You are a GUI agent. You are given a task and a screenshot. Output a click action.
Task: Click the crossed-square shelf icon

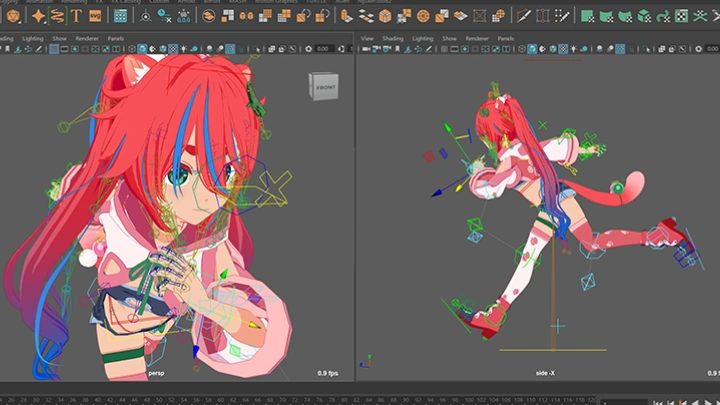pyautogui.click(x=479, y=16)
